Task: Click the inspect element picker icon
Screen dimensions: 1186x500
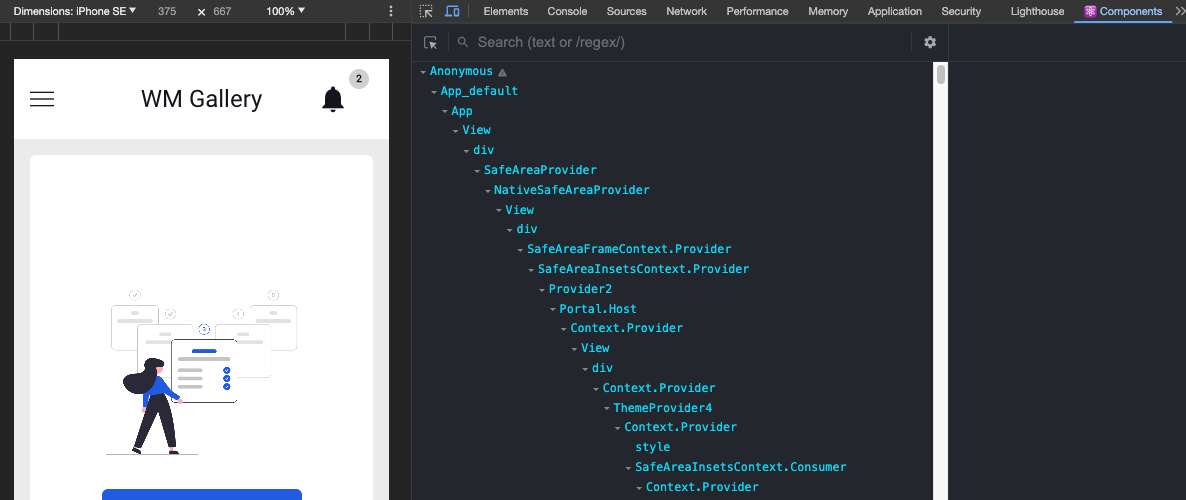Action: tap(426, 11)
